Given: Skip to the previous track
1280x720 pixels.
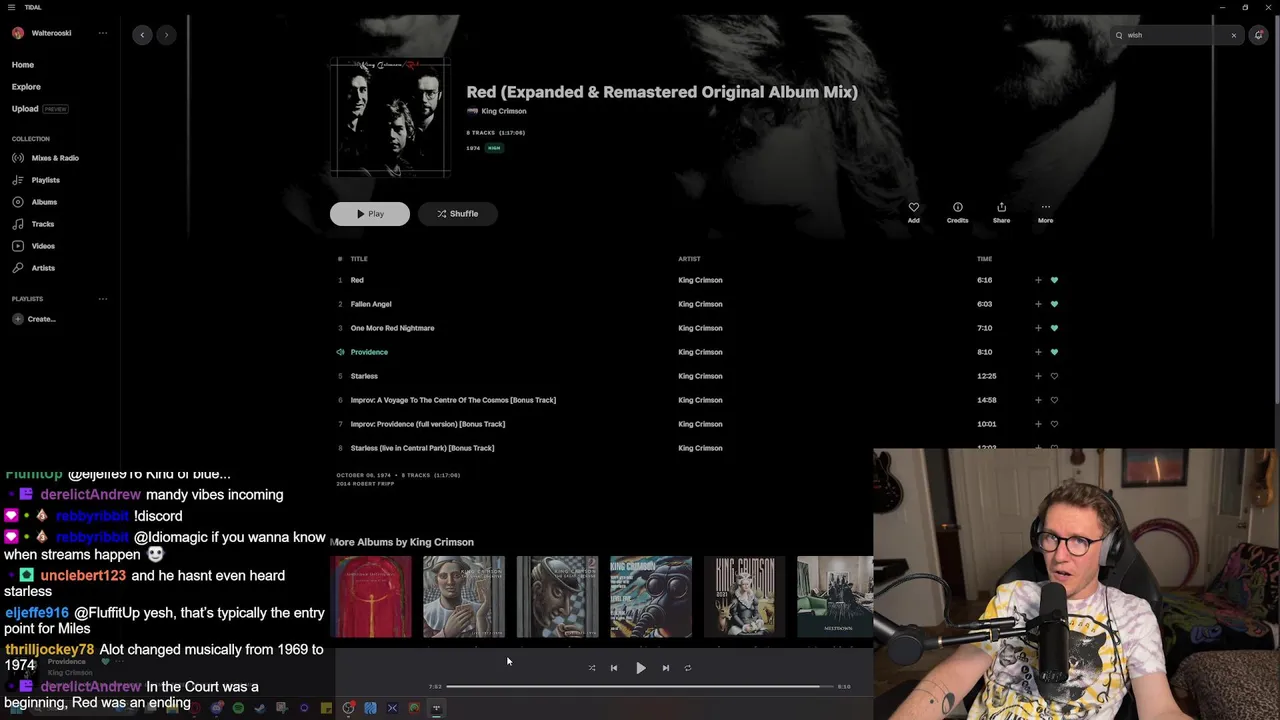Looking at the screenshot, I should tap(614, 668).
